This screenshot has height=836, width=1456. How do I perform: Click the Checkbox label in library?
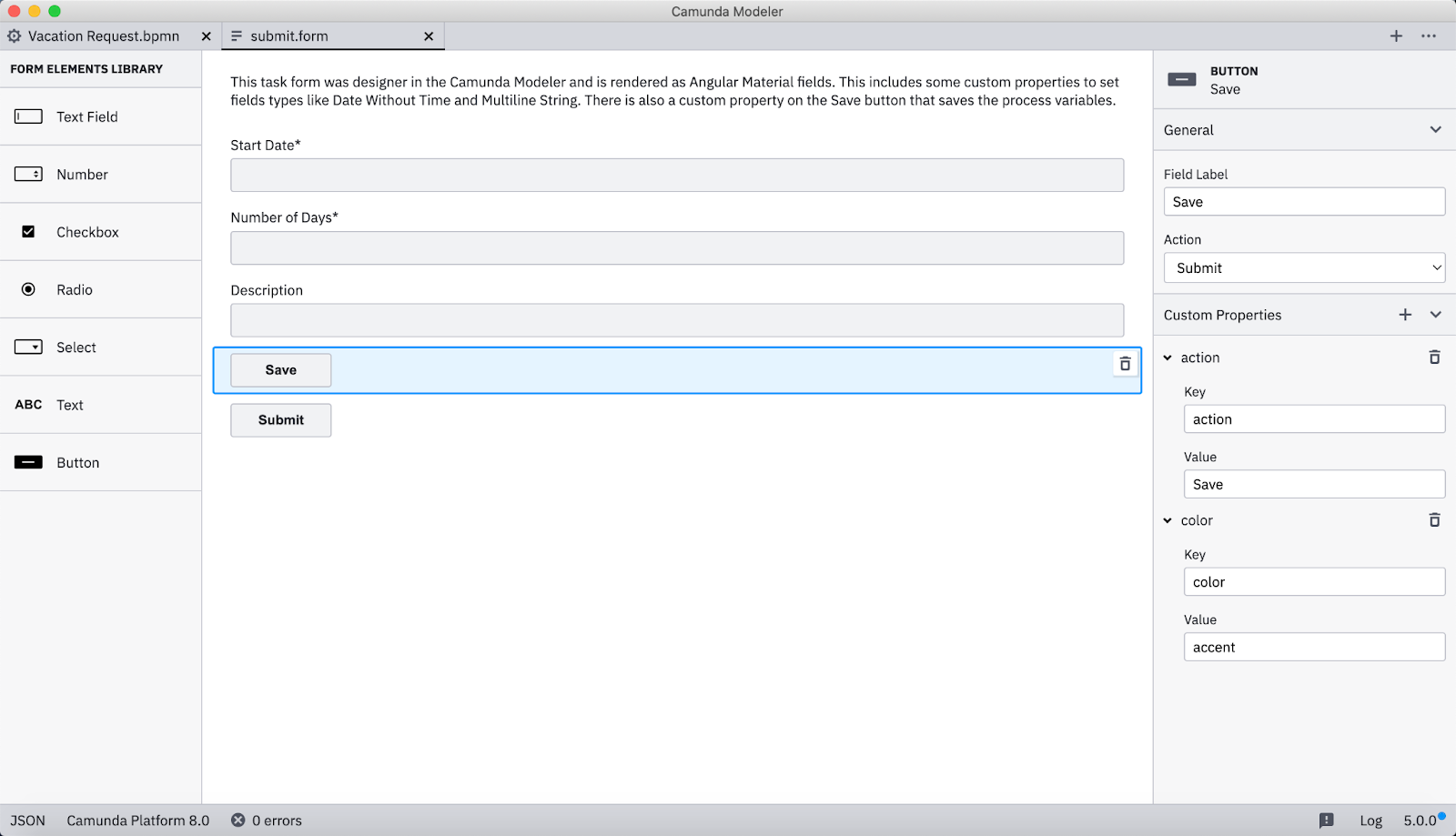pos(87,232)
